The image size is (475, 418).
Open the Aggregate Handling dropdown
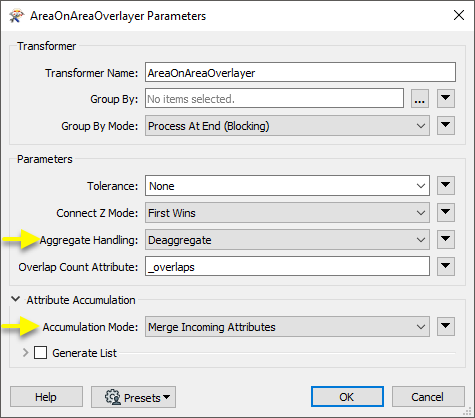click(287, 240)
